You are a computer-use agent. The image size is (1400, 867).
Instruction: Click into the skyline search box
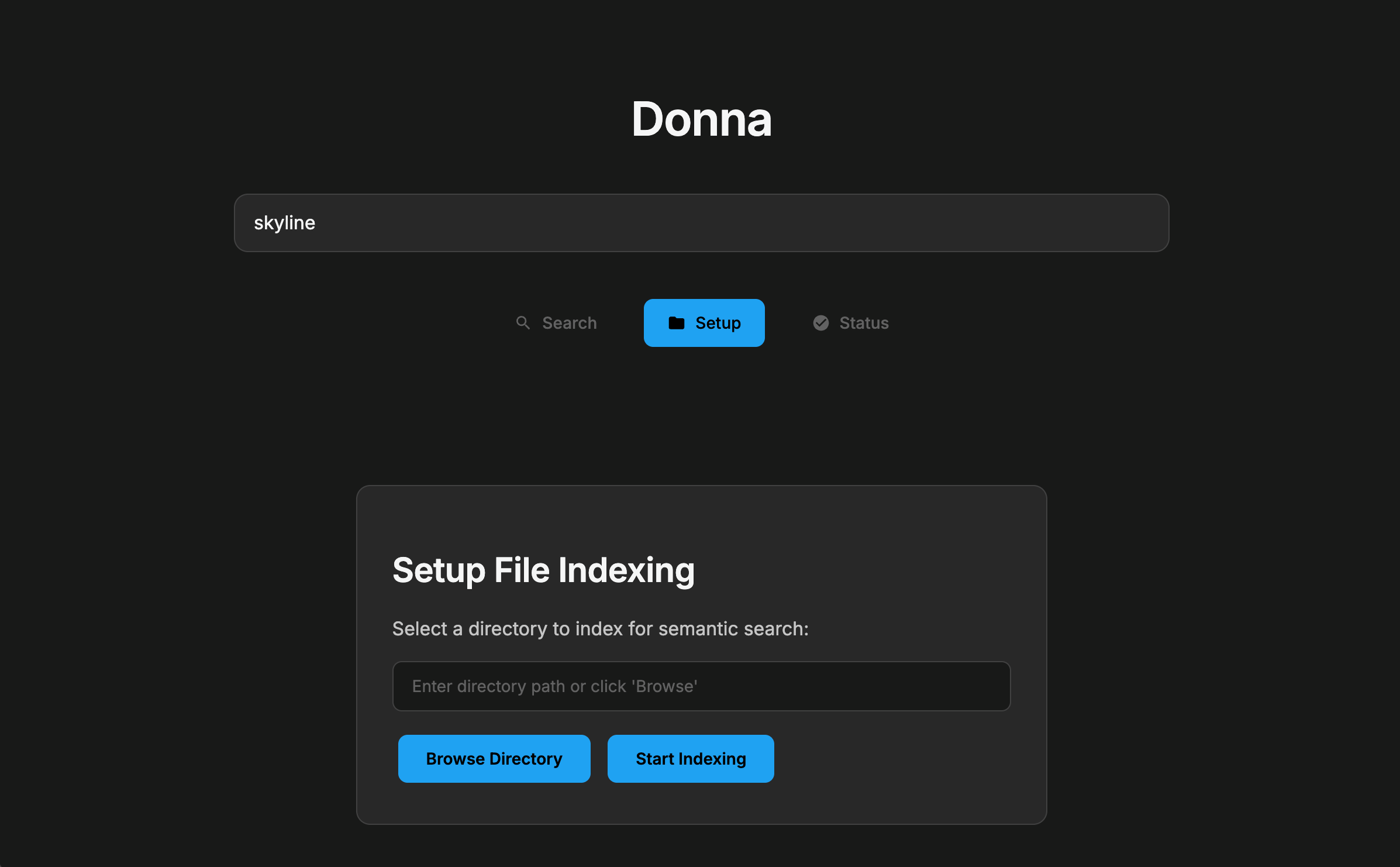point(702,223)
